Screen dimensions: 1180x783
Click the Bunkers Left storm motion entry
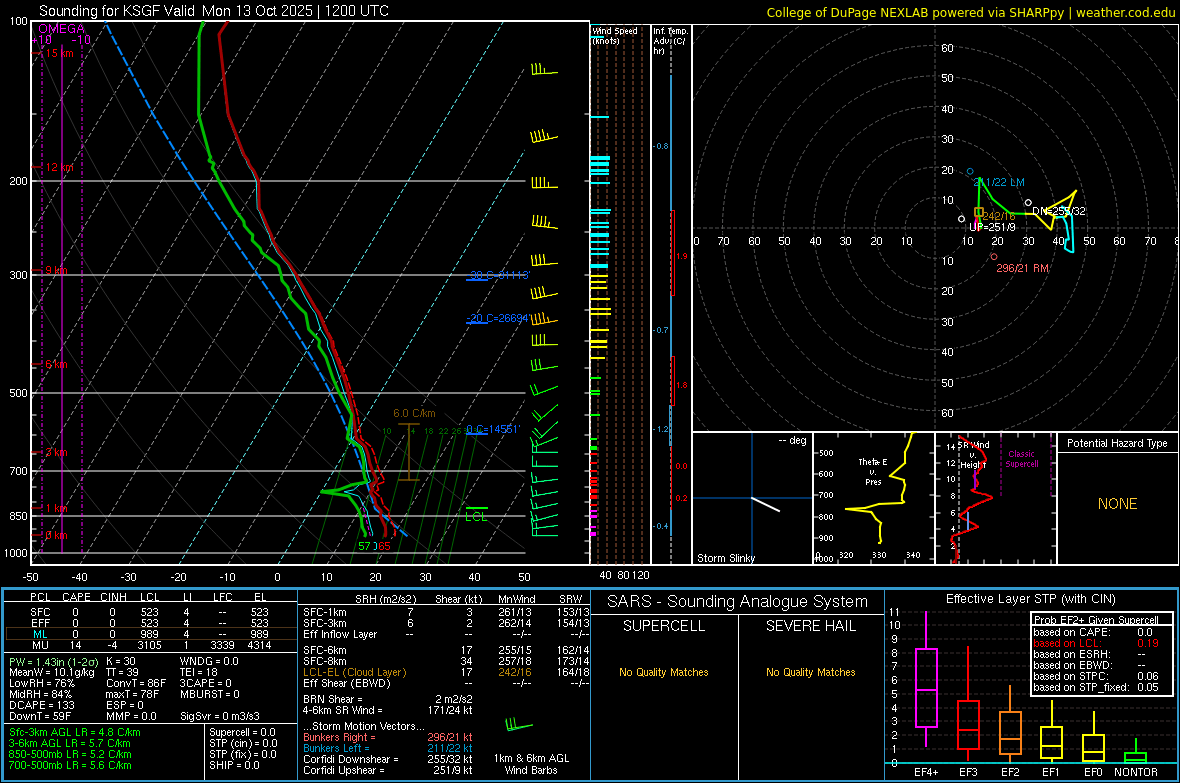pos(388,748)
